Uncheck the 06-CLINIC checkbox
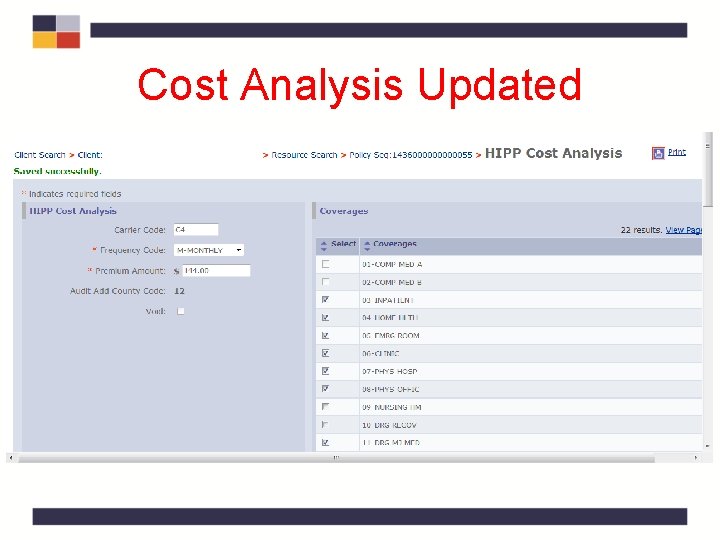This screenshot has width=720, height=540. [x=326, y=353]
